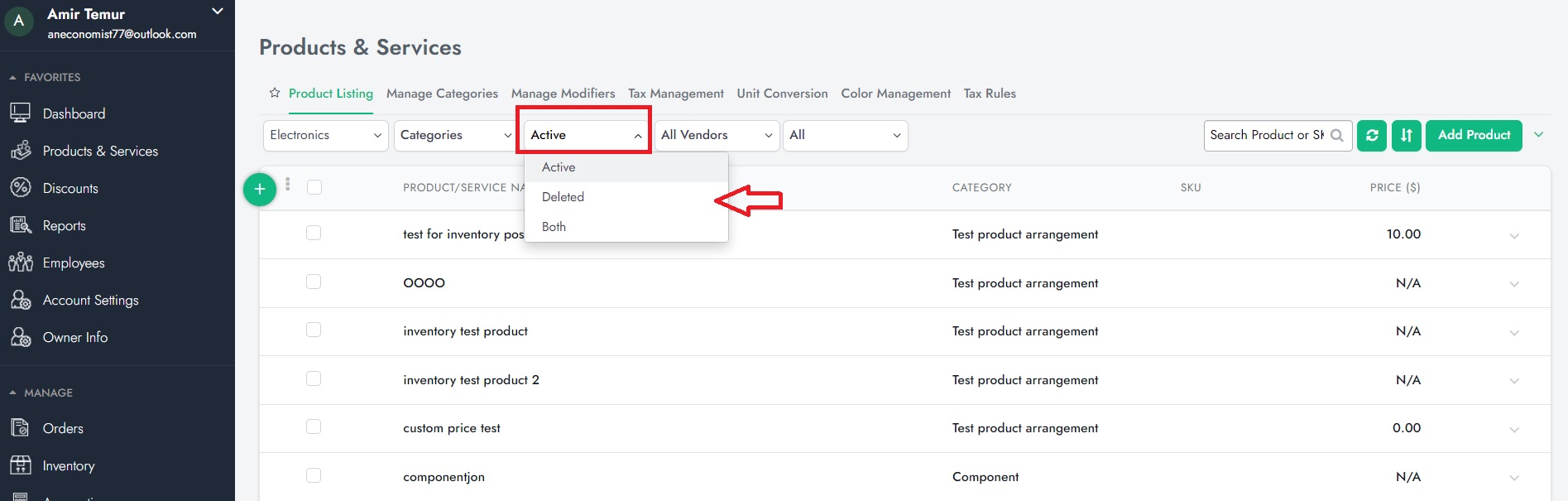Open the Reports sidebar item

coord(64,225)
